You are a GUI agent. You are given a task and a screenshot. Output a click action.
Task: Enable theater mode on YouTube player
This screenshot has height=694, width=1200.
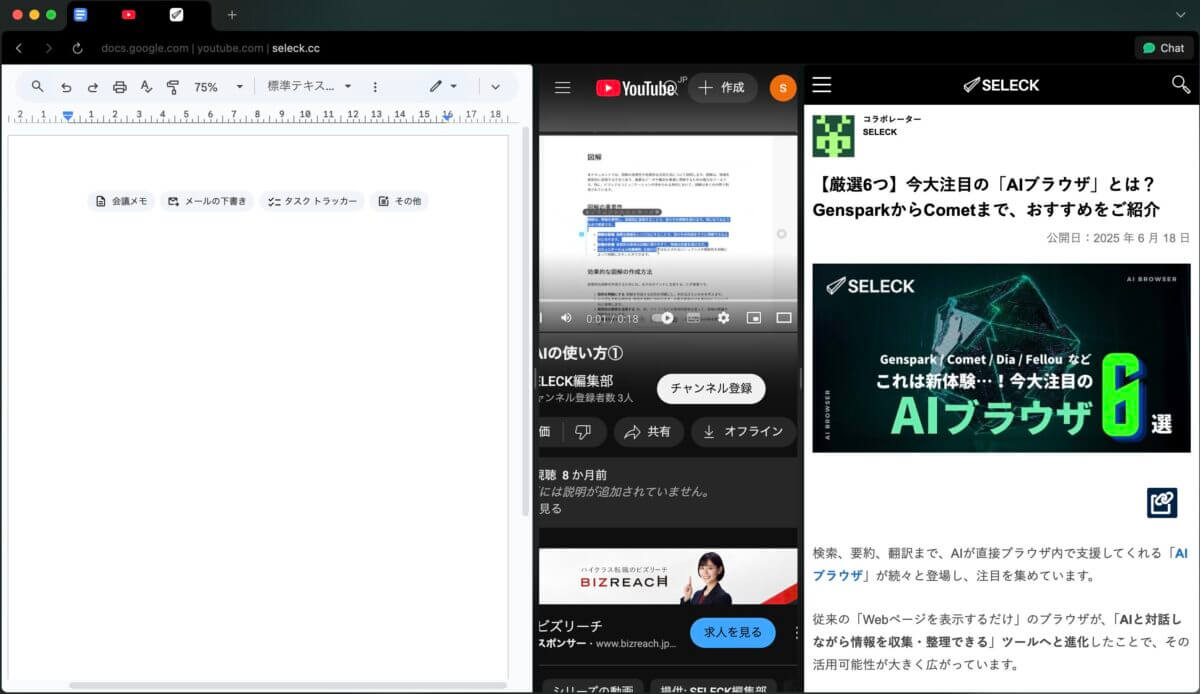(x=784, y=318)
